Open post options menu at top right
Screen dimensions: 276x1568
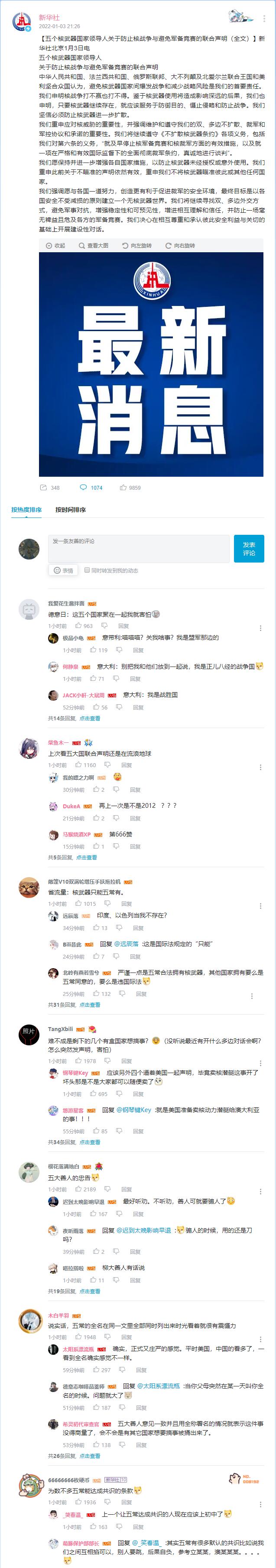pyautogui.click(x=264, y=19)
